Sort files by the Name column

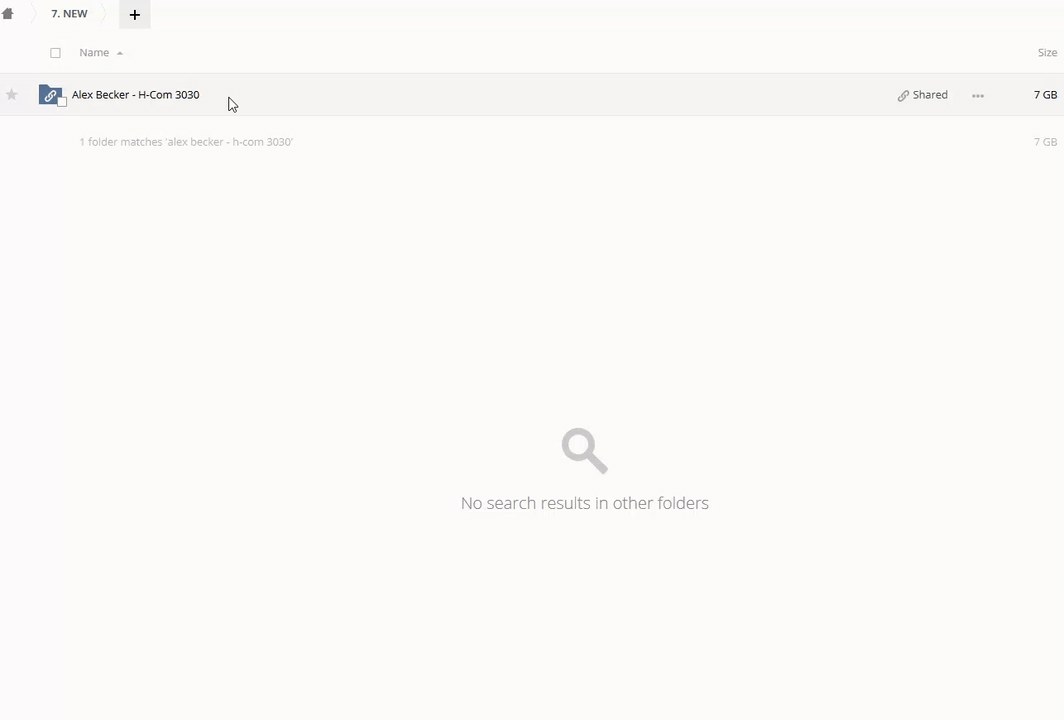point(94,53)
